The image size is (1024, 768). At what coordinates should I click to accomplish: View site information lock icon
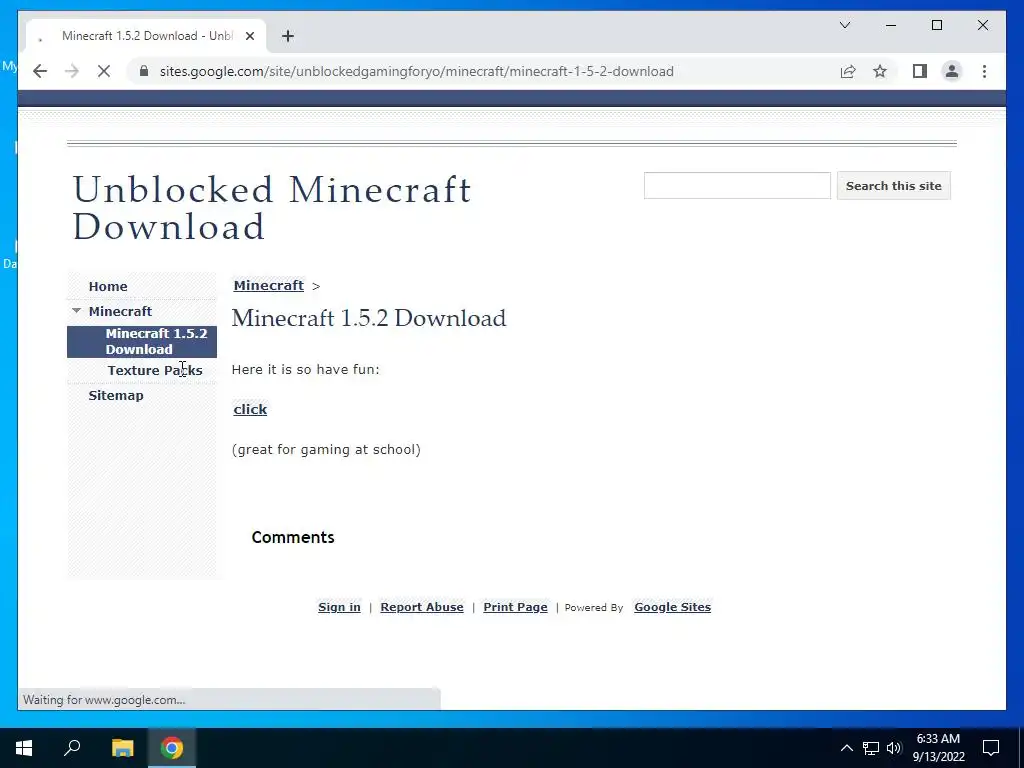pos(144,71)
